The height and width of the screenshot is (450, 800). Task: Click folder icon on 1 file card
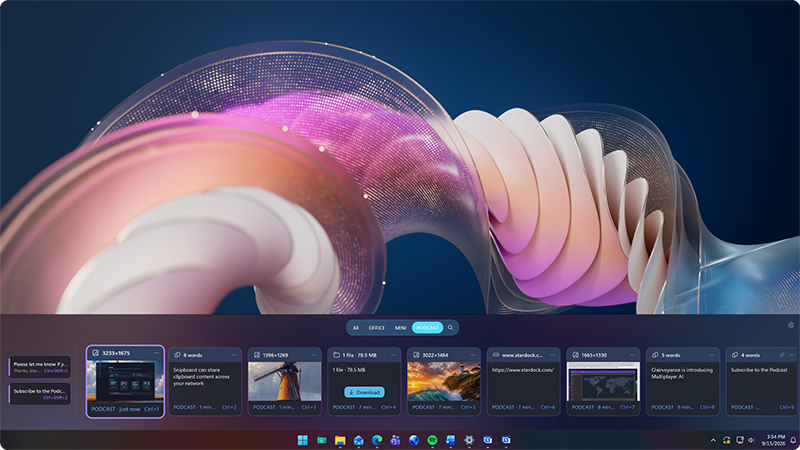pyautogui.click(x=336, y=355)
